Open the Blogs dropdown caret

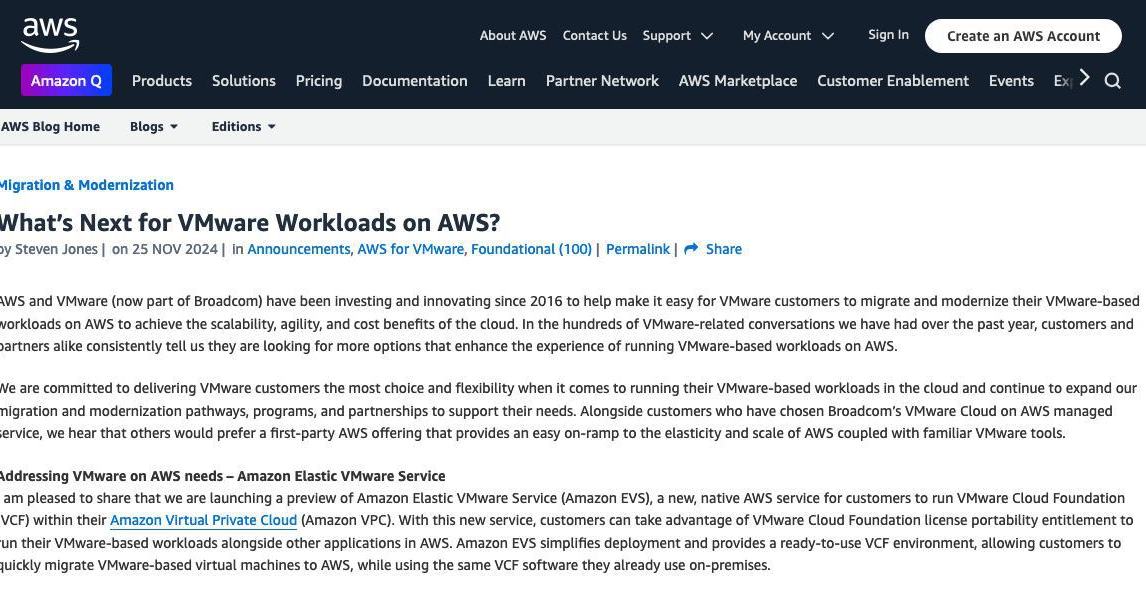173,126
